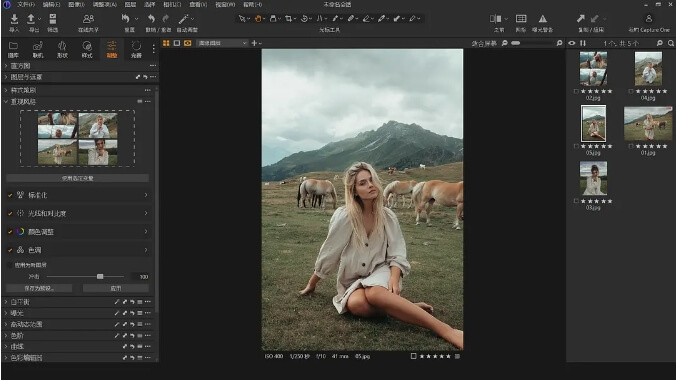
Task: Click the viewer zoom slider handle
Action: pos(515,43)
